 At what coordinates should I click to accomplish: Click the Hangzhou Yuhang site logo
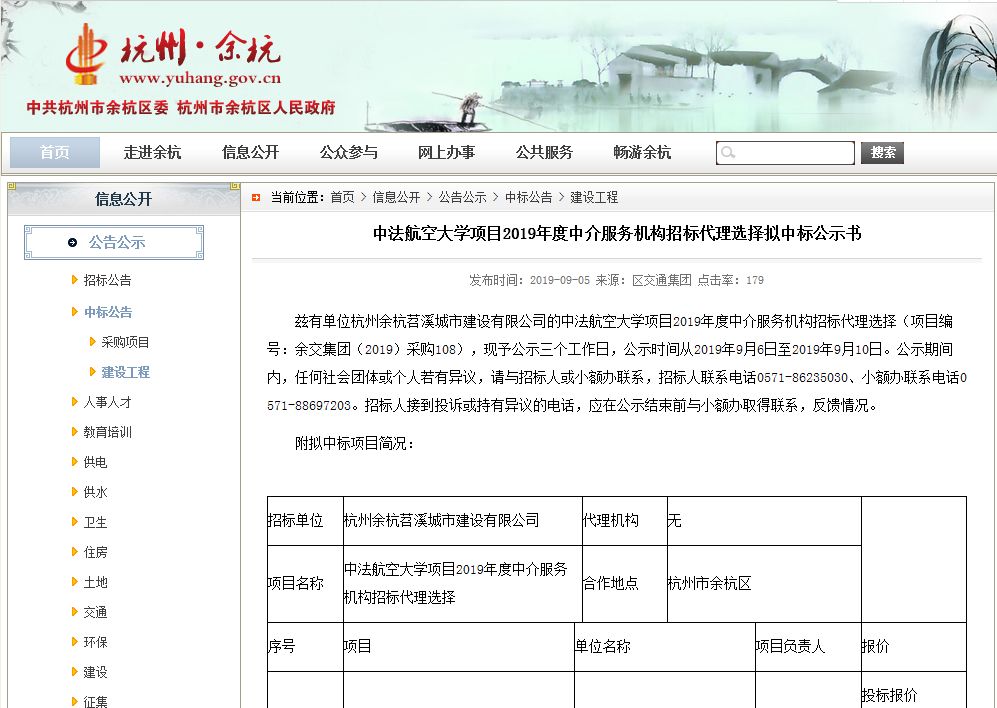[x=174, y=53]
